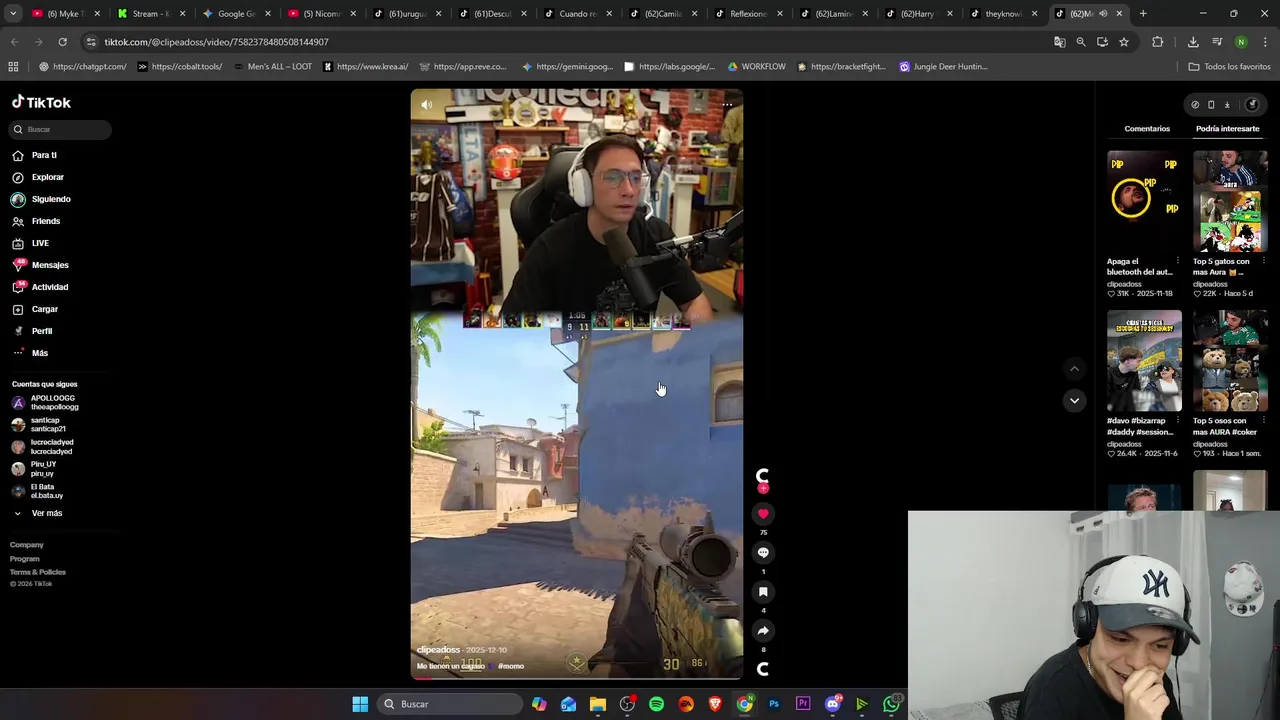Open Spotify from the taskbar
1280x720 pixels.
656,704
